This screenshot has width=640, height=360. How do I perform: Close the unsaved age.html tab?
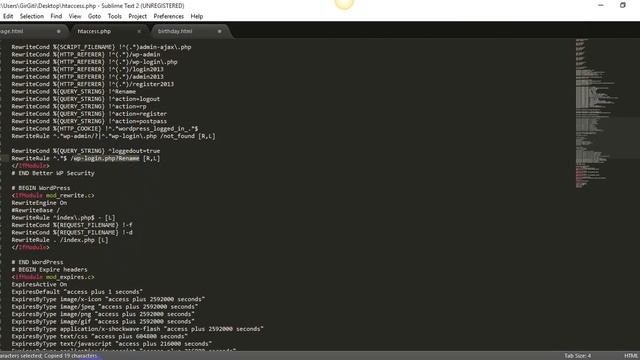(x=59, y=31)
